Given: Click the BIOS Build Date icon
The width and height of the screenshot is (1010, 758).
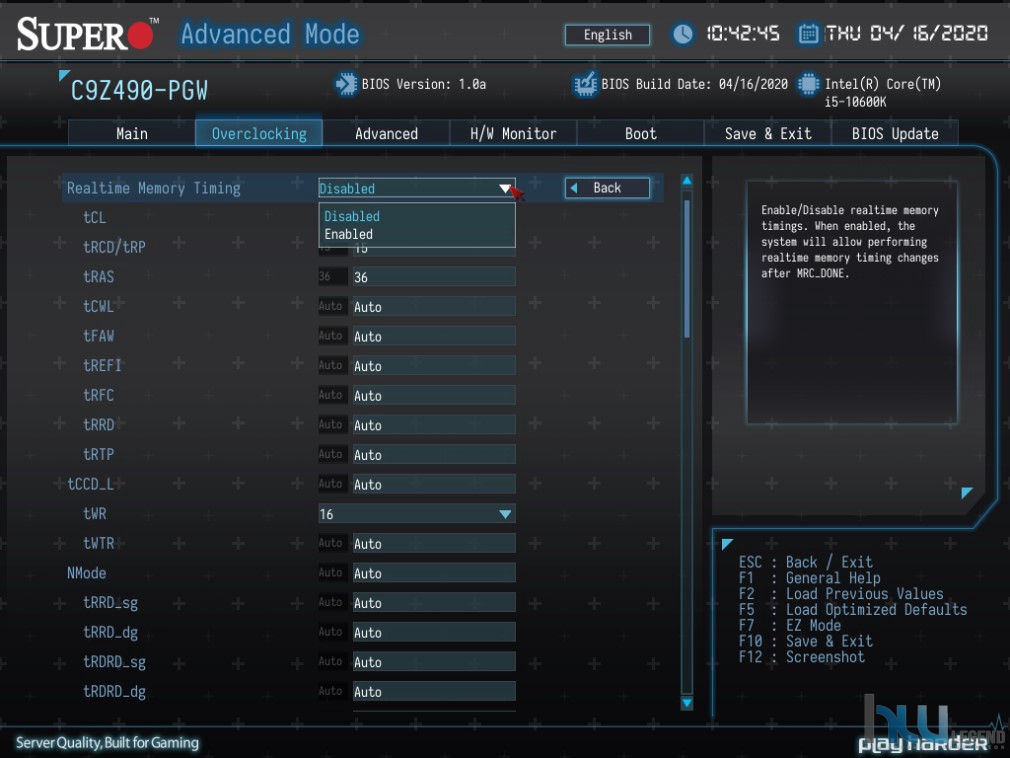Looking at the screenshot, I should (585, 84).
